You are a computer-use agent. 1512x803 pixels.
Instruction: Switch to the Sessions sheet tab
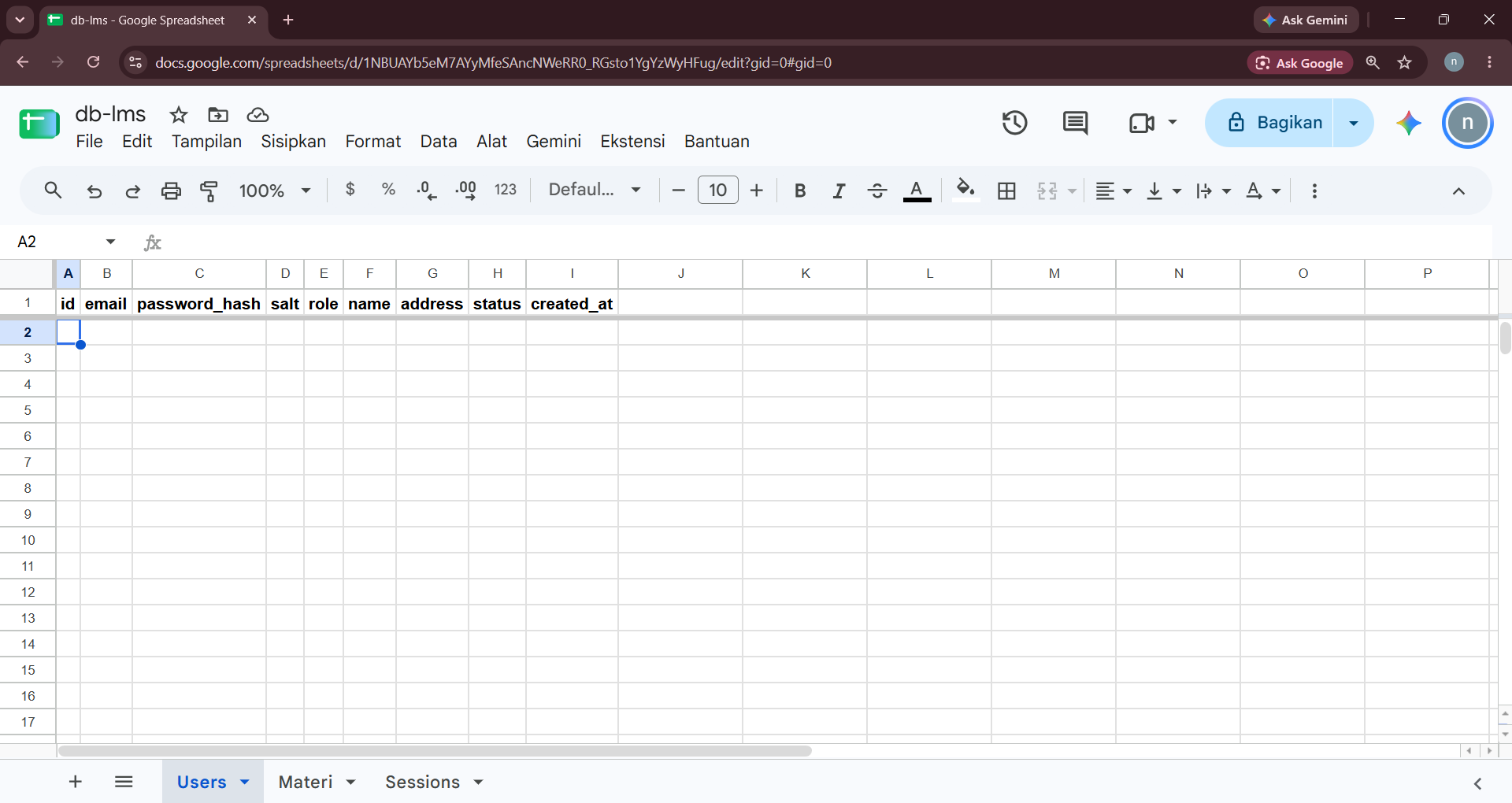[x=422, y=782]
